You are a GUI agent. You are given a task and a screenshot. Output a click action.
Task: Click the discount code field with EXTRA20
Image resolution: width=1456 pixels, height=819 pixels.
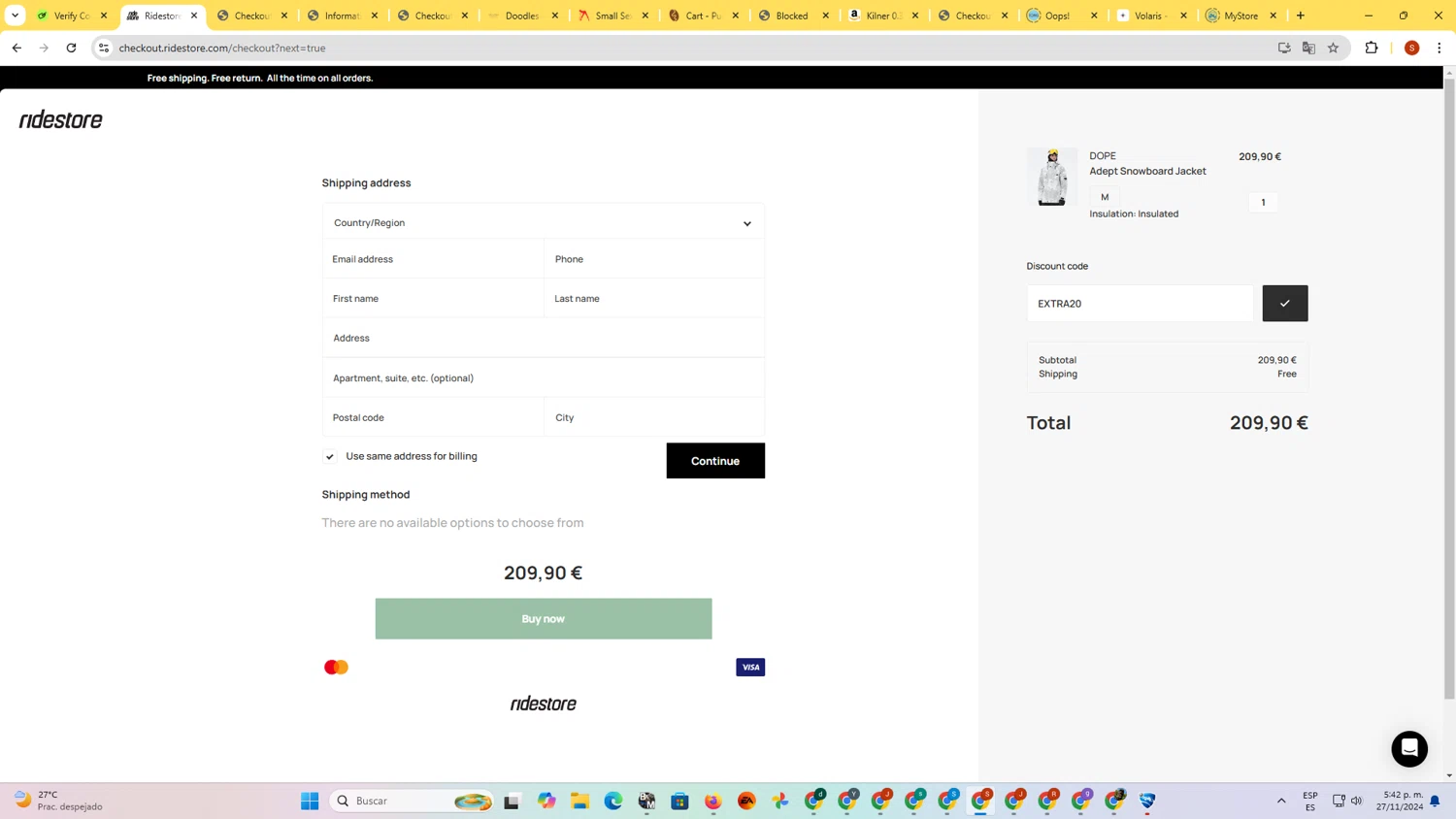pos(1140,303)
